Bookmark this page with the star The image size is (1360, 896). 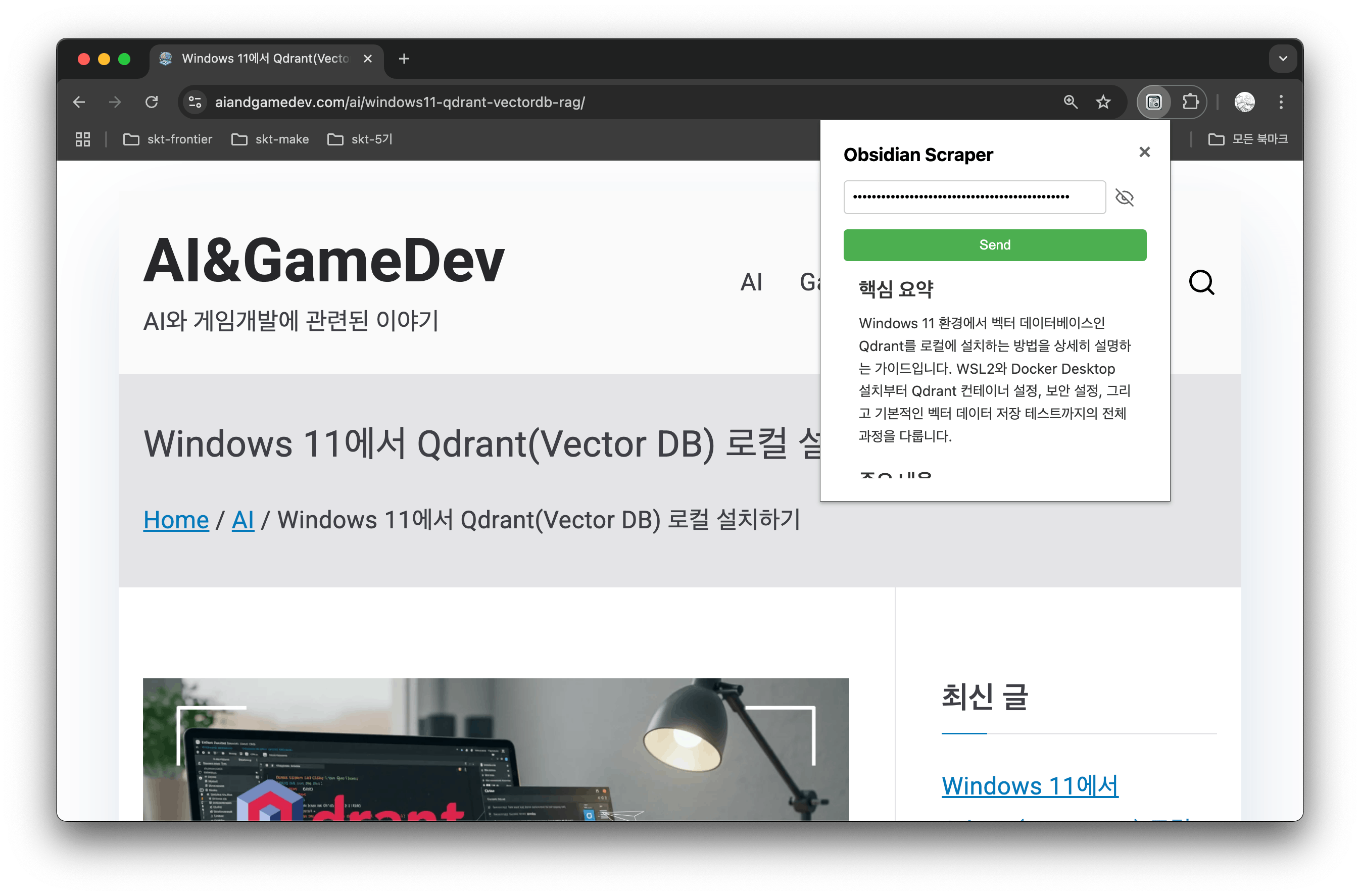point(1103,103)
